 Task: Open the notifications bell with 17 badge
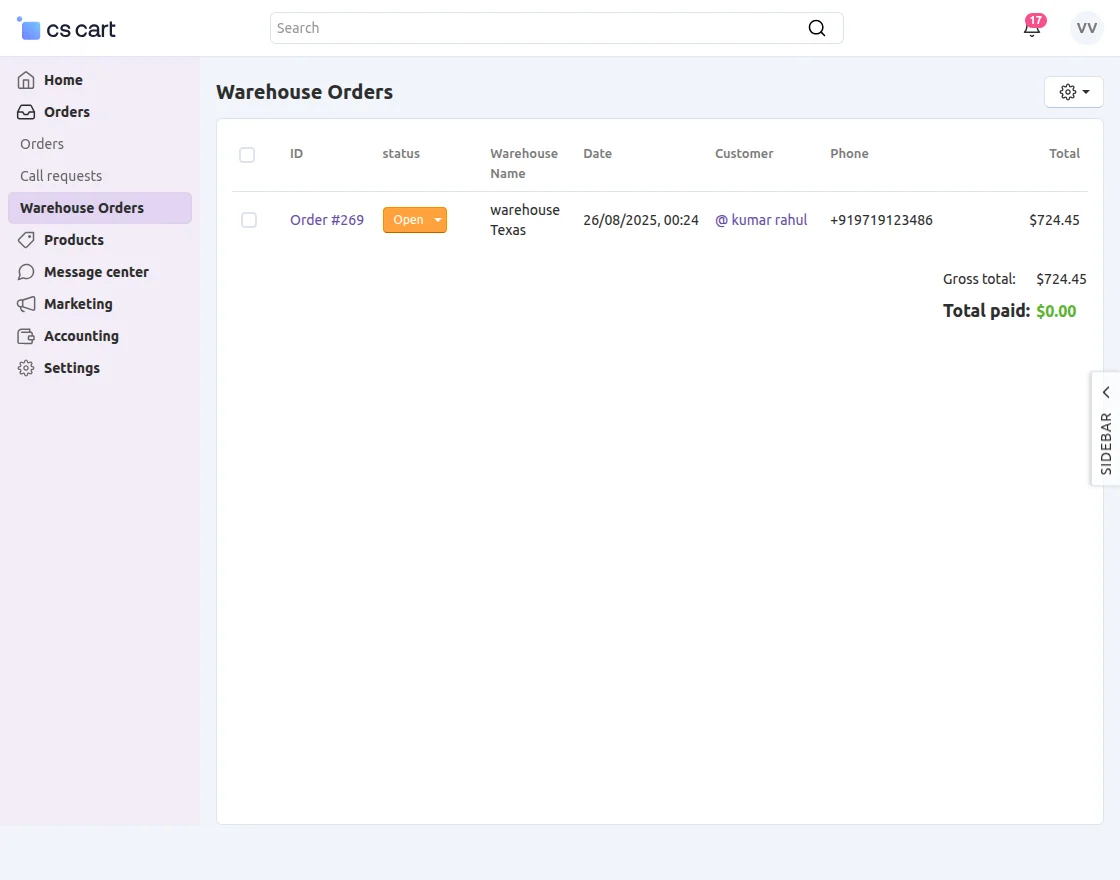click(1032, 28)
